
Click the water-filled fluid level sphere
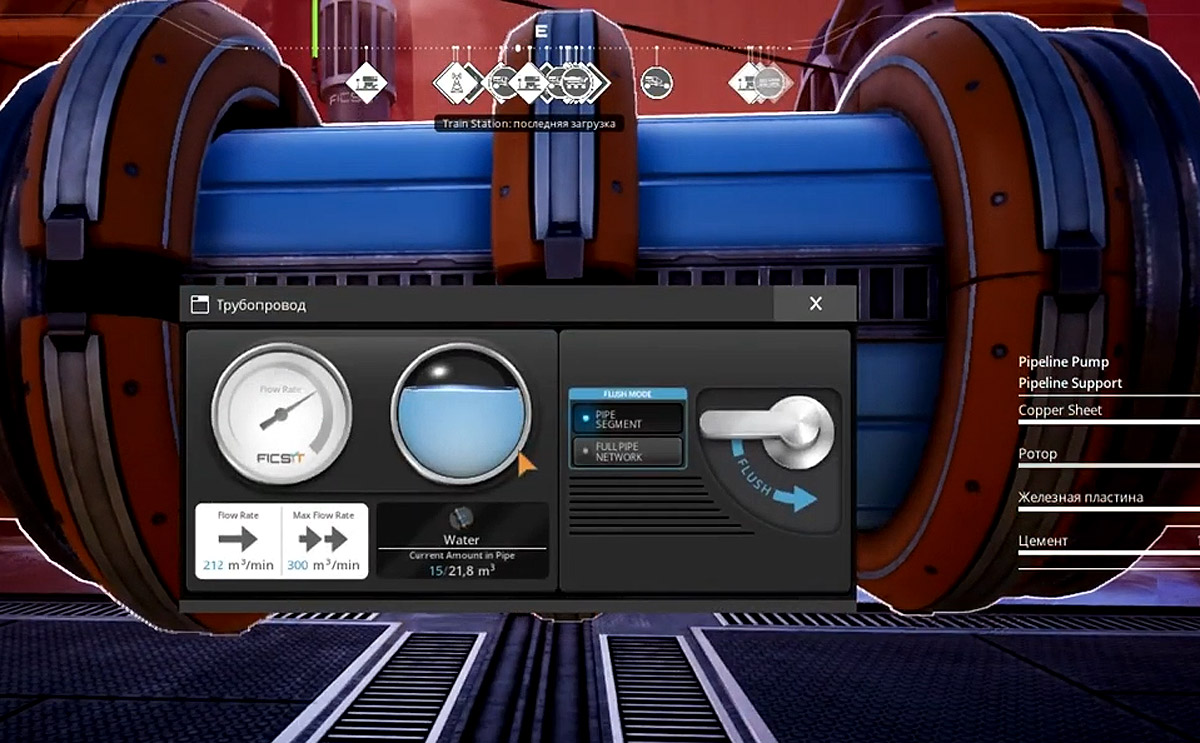point(461,415)
